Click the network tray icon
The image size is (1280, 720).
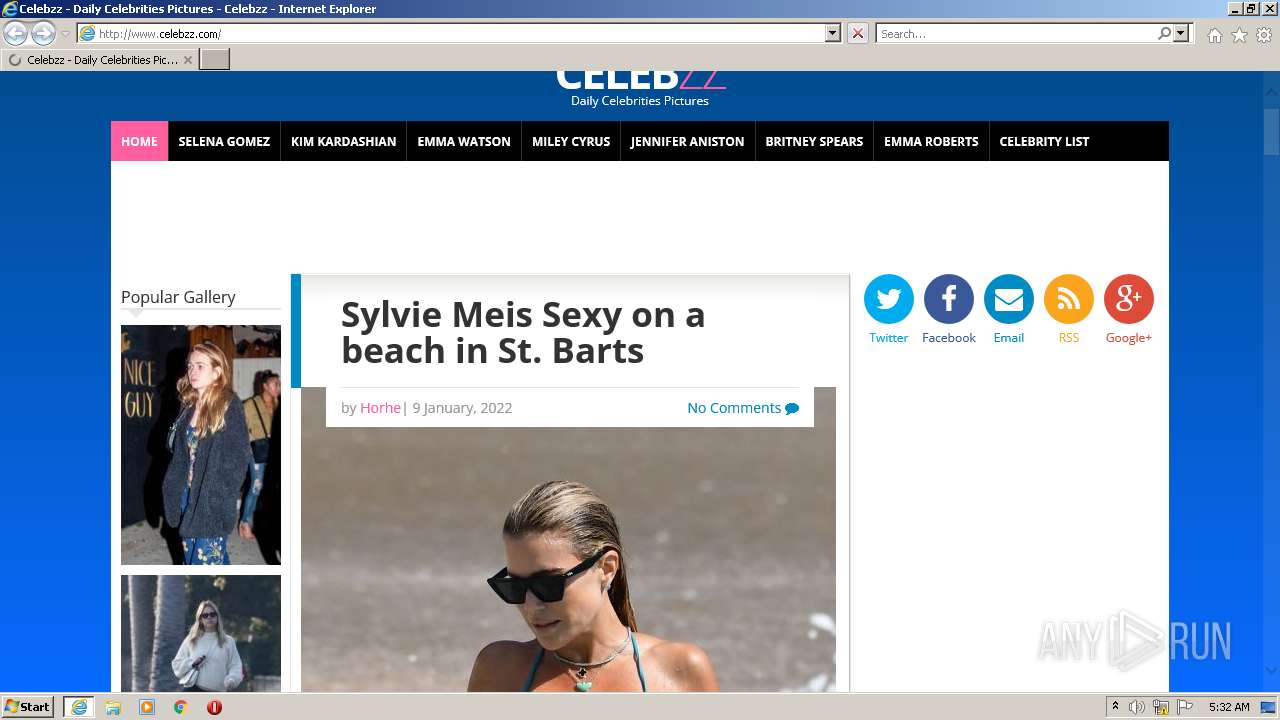pyautogui.click(x=1161, y=707)
